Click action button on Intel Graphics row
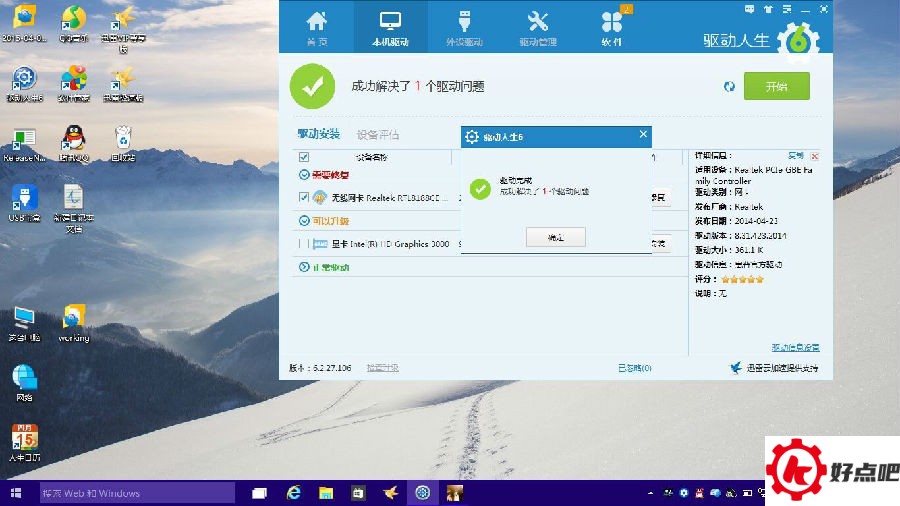Image resolution: width=900 pixels, height=506 pixels. pos(659,244)
